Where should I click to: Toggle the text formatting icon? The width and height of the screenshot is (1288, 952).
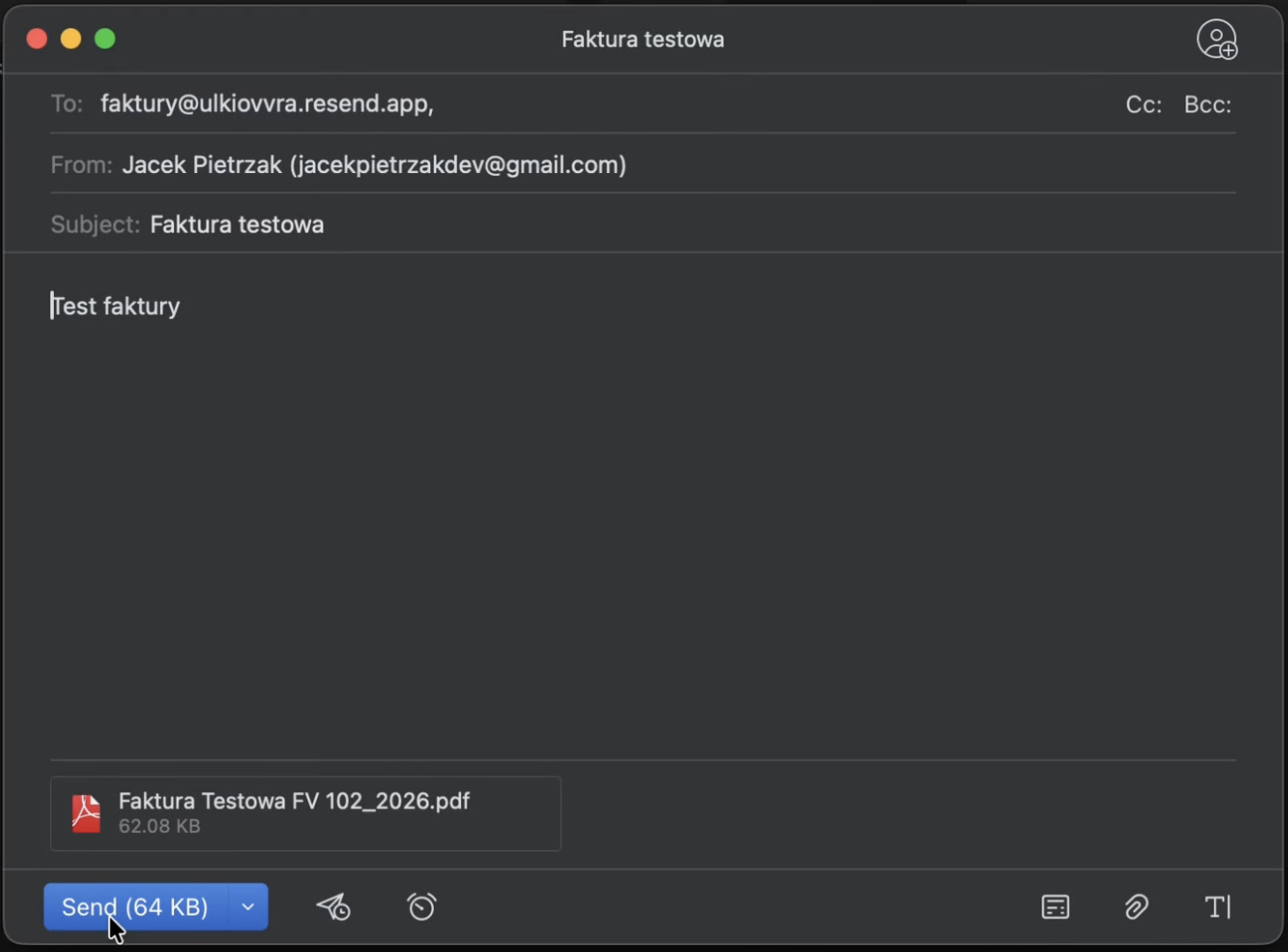pos(1218,907)
